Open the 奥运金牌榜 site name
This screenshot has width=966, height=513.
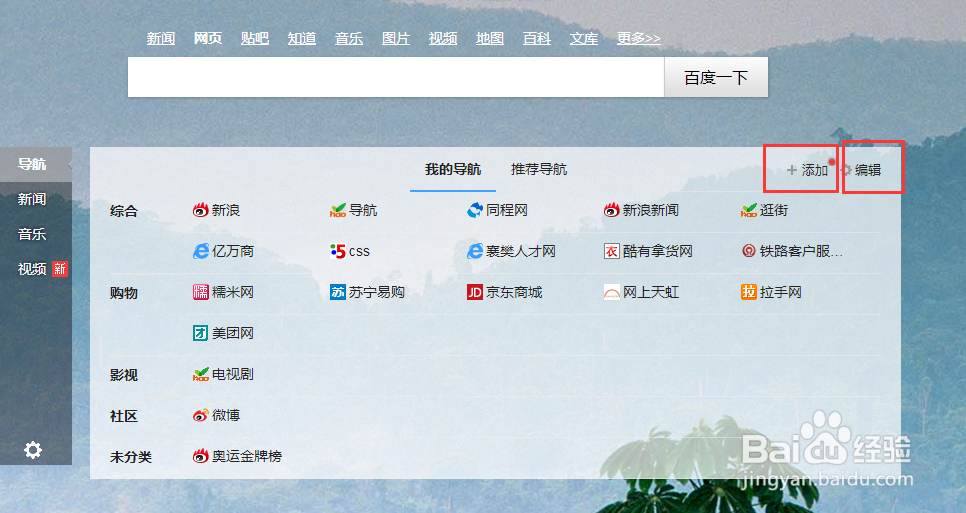pyautogui.click(x=247, y=456)
